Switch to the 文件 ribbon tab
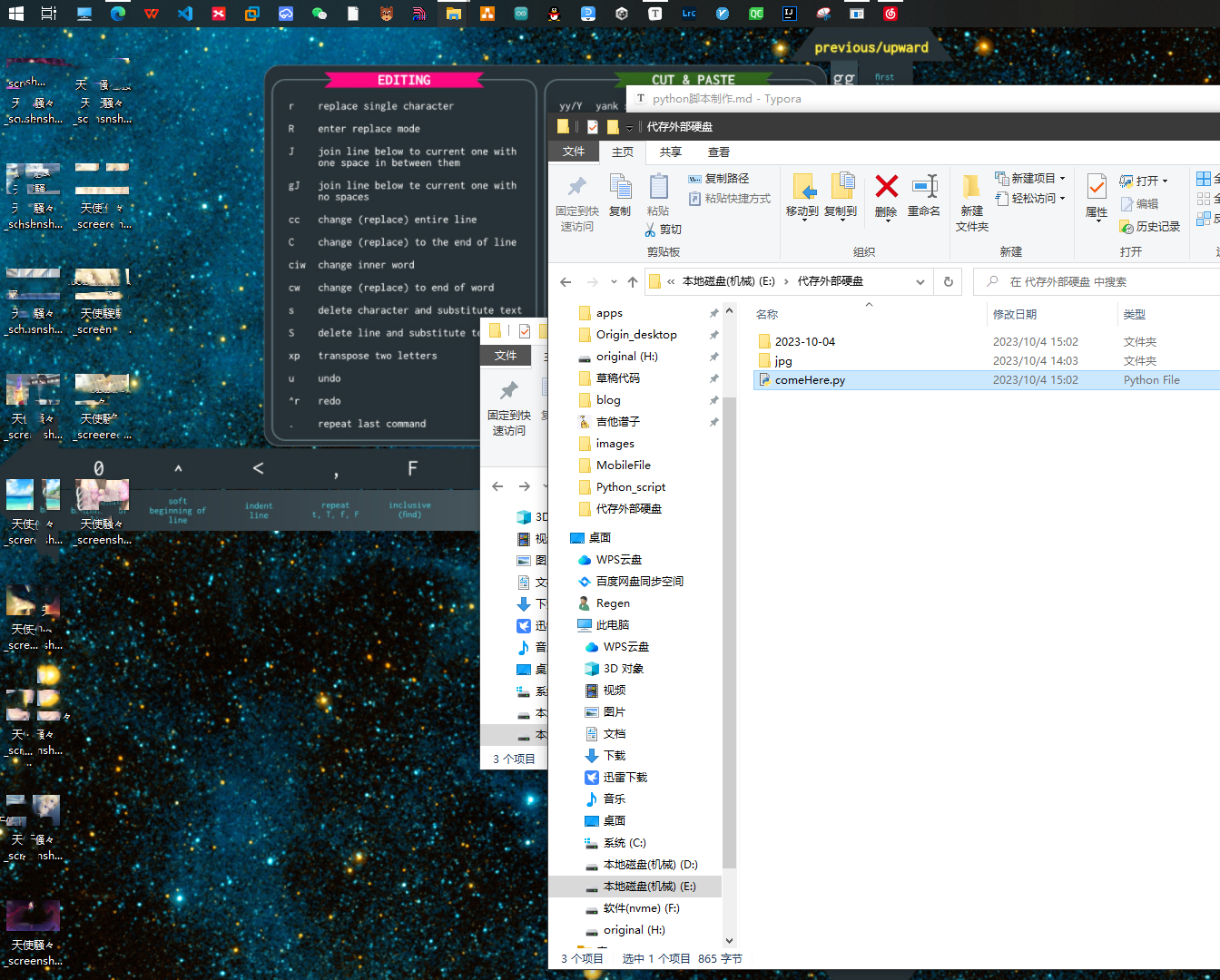Image resolution: width=1220 pixels, height=980 pixels. [x=573, y=152]
